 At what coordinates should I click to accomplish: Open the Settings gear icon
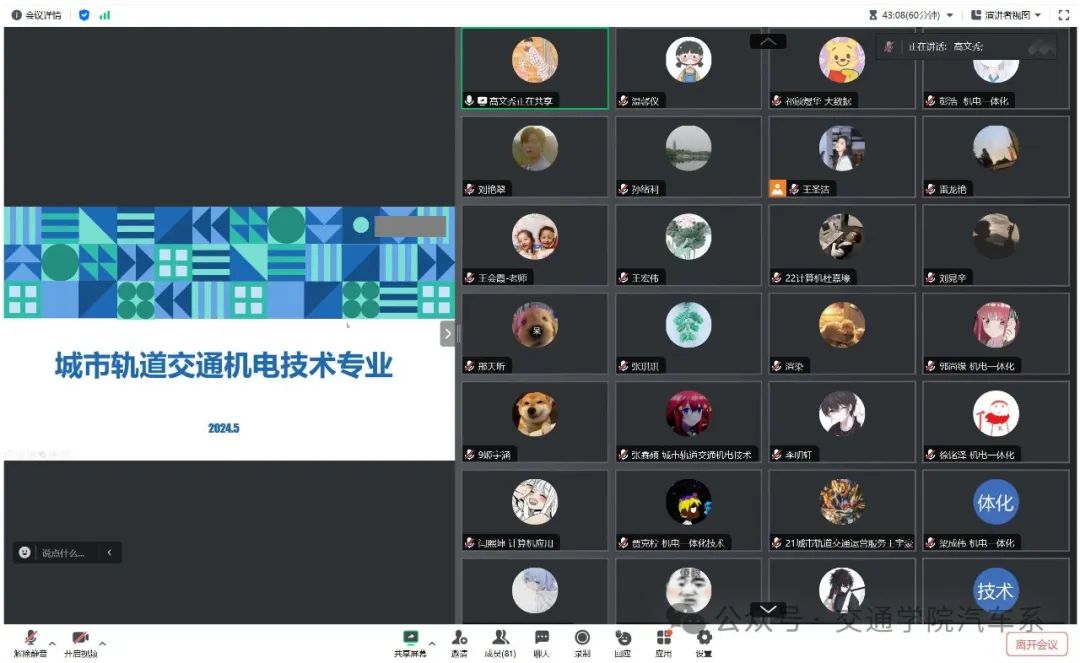703,638
